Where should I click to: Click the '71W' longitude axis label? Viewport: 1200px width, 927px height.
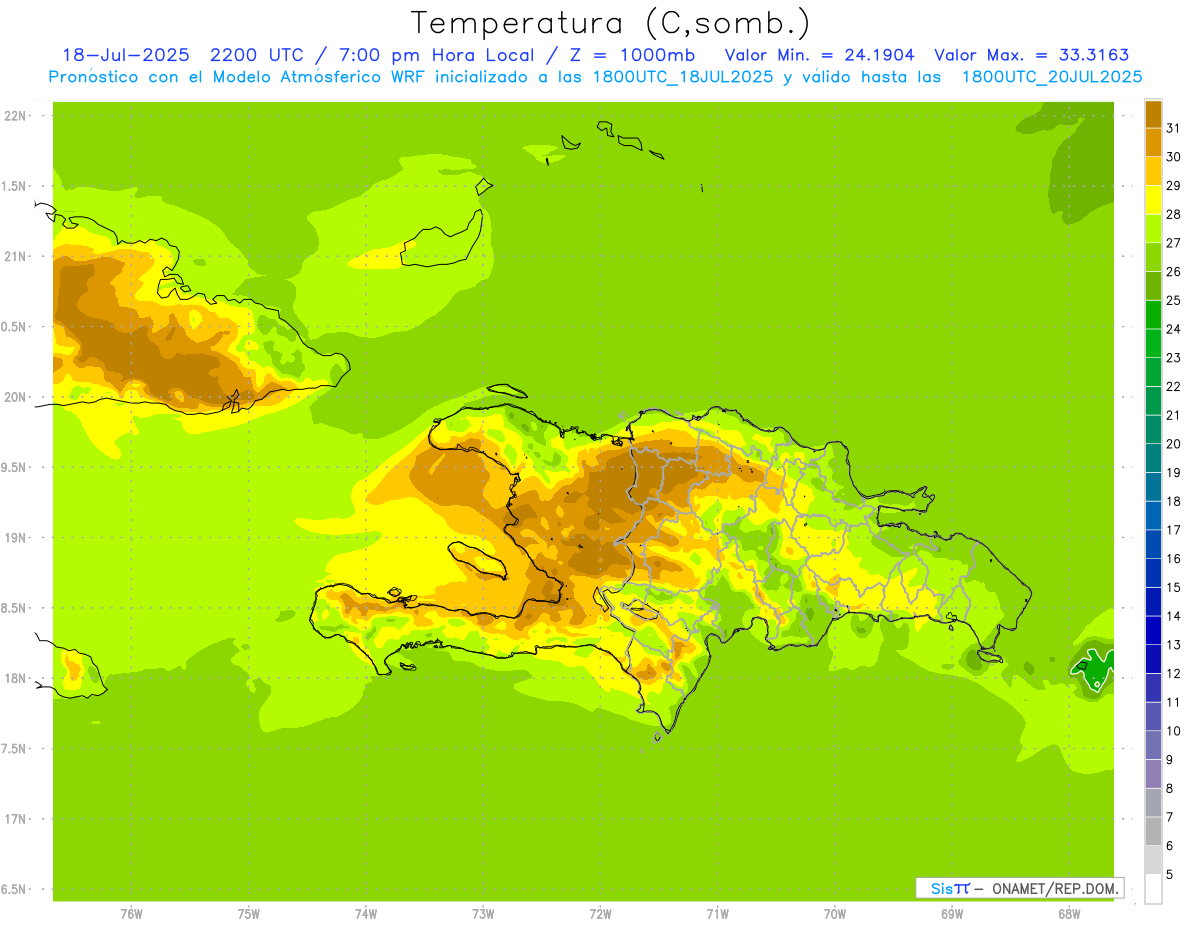[717, 914]
